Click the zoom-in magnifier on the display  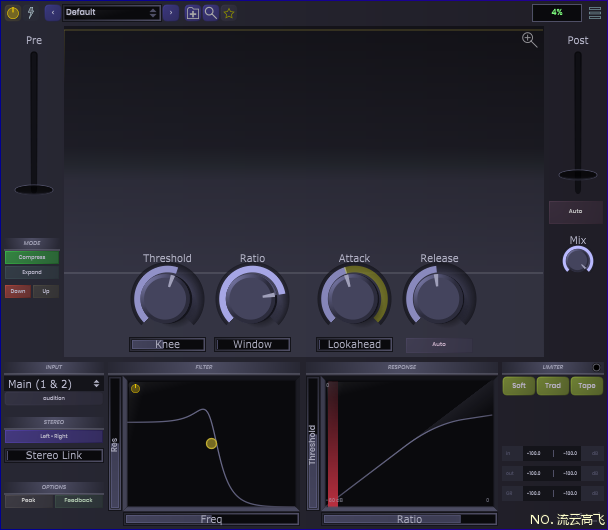click(529, 40)
